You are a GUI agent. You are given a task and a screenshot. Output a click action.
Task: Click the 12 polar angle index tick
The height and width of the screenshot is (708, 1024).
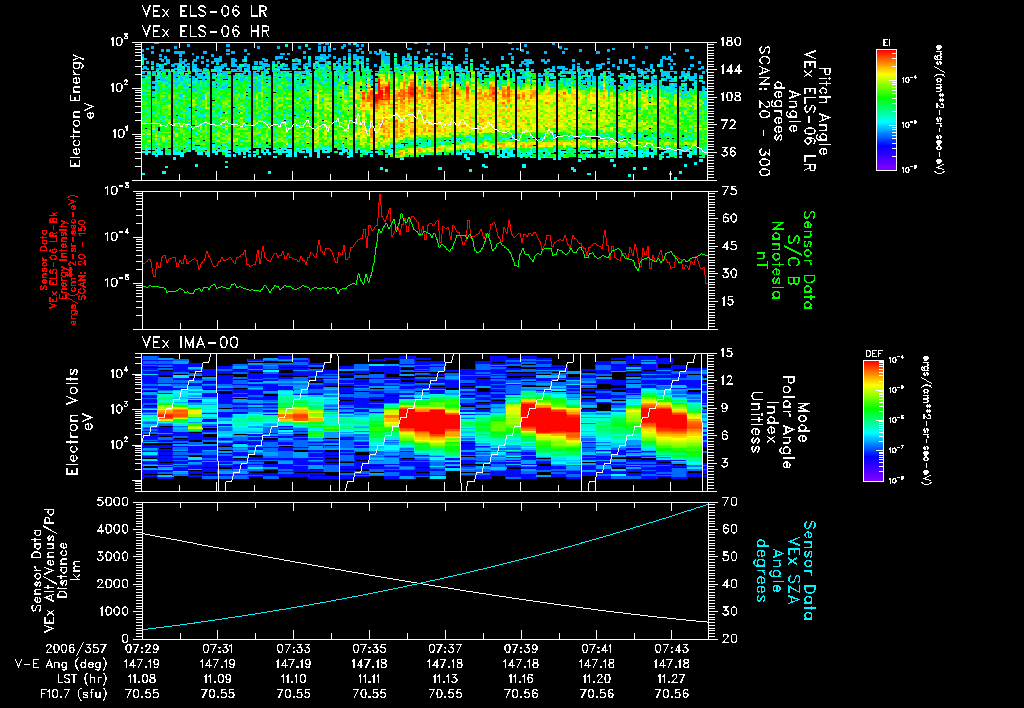coord(726,380)
